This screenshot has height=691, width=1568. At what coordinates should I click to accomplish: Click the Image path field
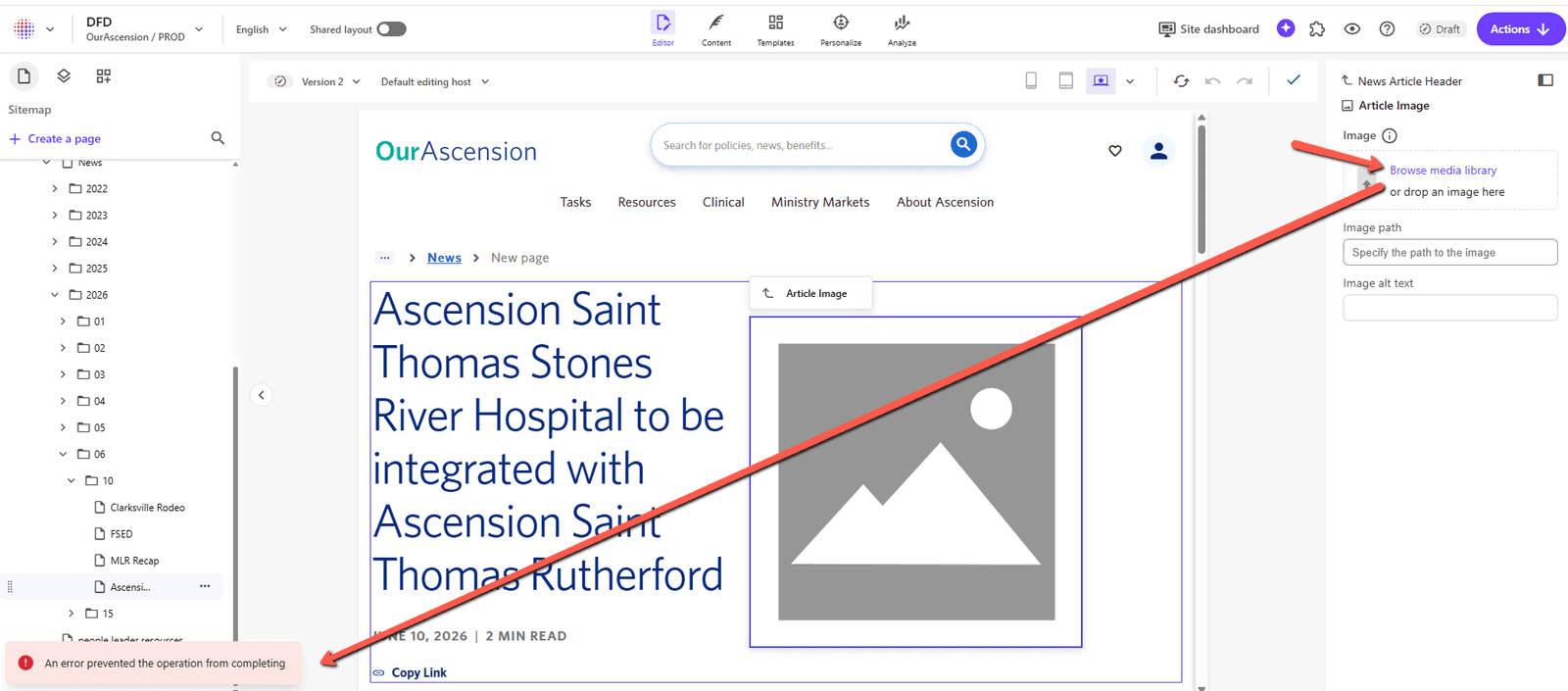(1449, 253)
